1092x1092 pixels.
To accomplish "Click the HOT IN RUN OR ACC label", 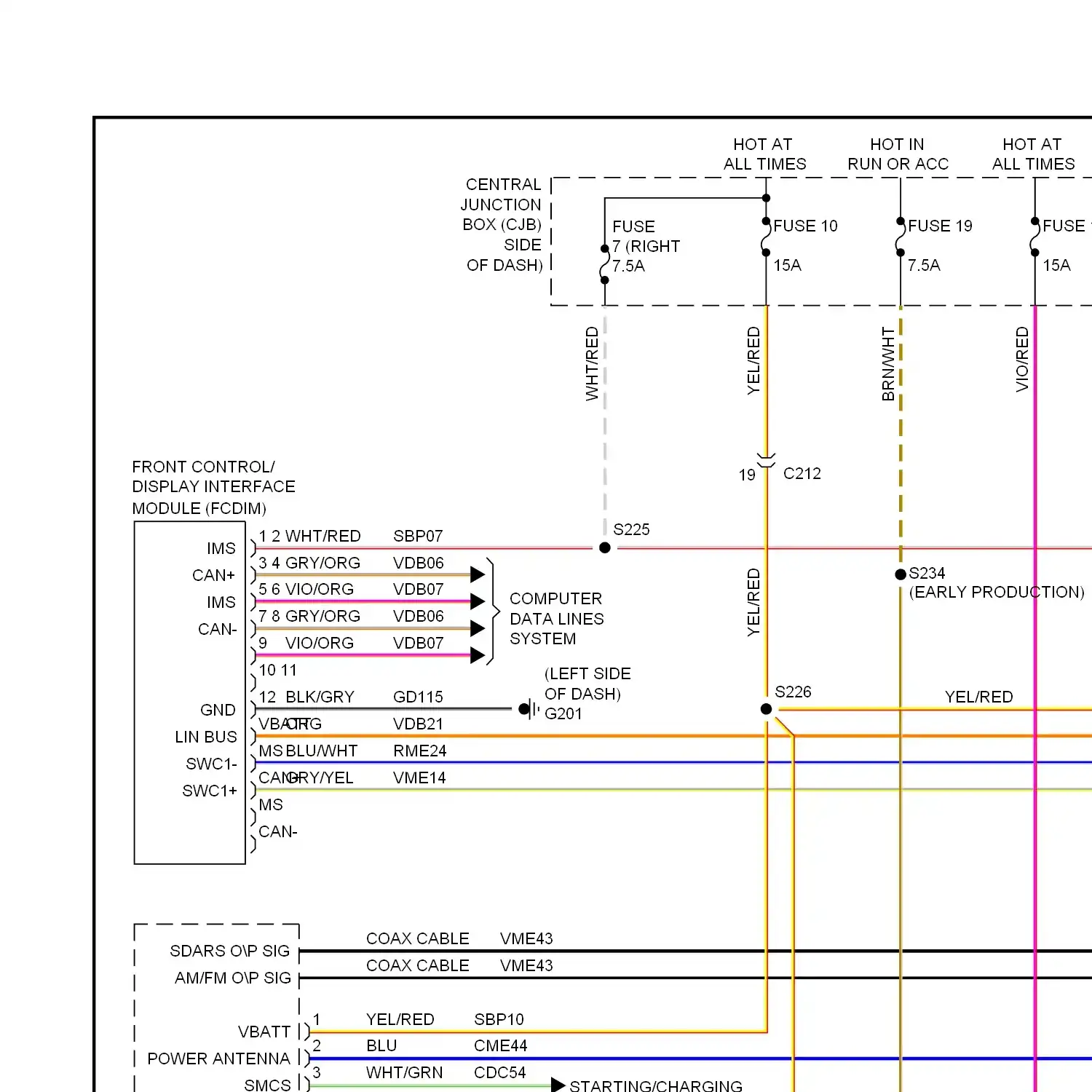I will (x=898, y=154).
